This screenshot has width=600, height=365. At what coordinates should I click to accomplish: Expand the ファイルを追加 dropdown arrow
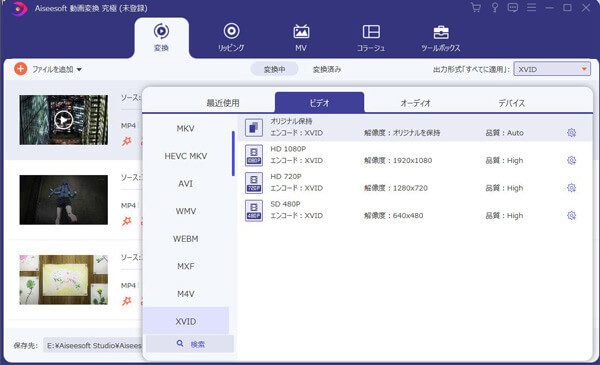point(79,70)
